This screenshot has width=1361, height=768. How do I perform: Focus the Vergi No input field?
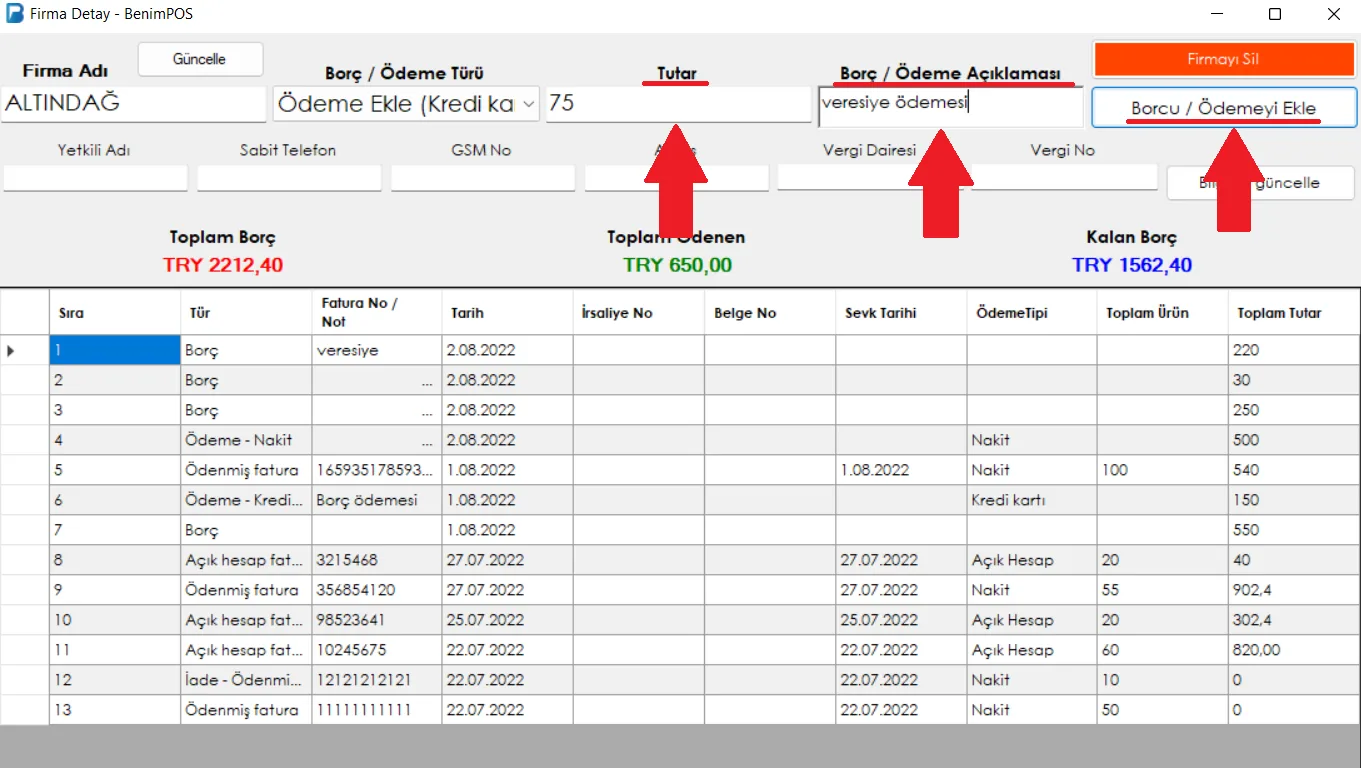click(x=1064, y=178)
